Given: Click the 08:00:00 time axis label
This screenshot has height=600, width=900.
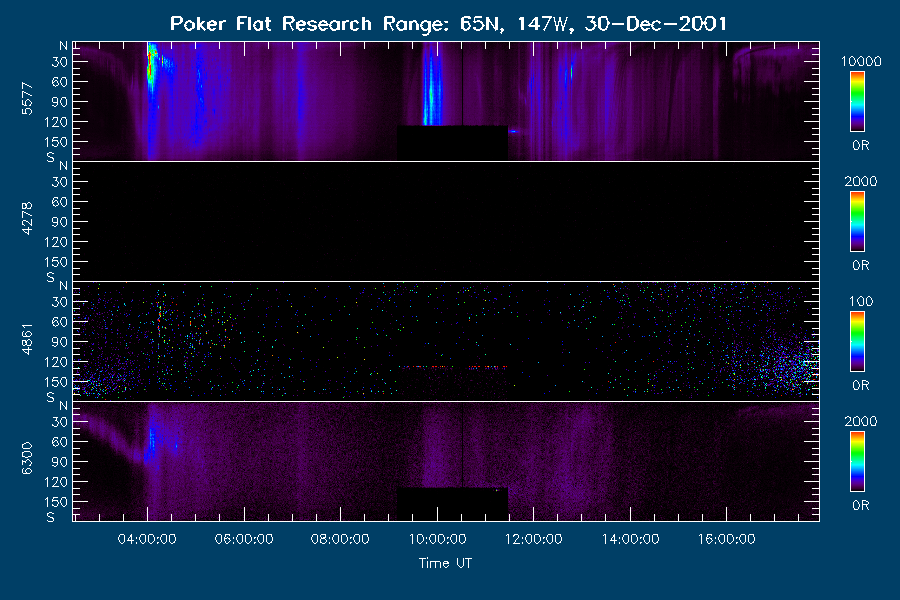Looking at the screenshot, I should coord(340,539).
